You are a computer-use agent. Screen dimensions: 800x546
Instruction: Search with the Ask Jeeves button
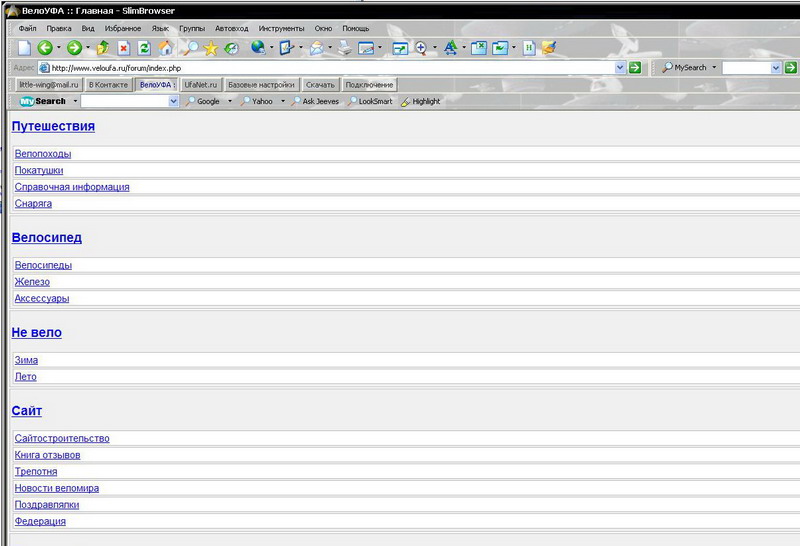click(315, 102)
